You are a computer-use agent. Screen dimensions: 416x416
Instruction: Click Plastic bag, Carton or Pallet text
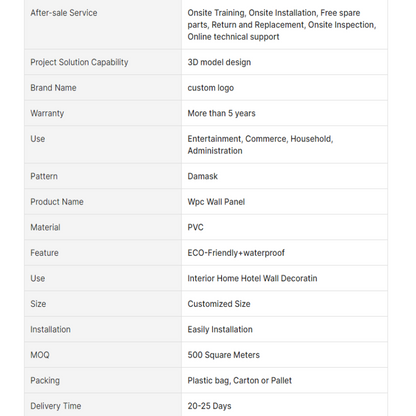[240, 381]
